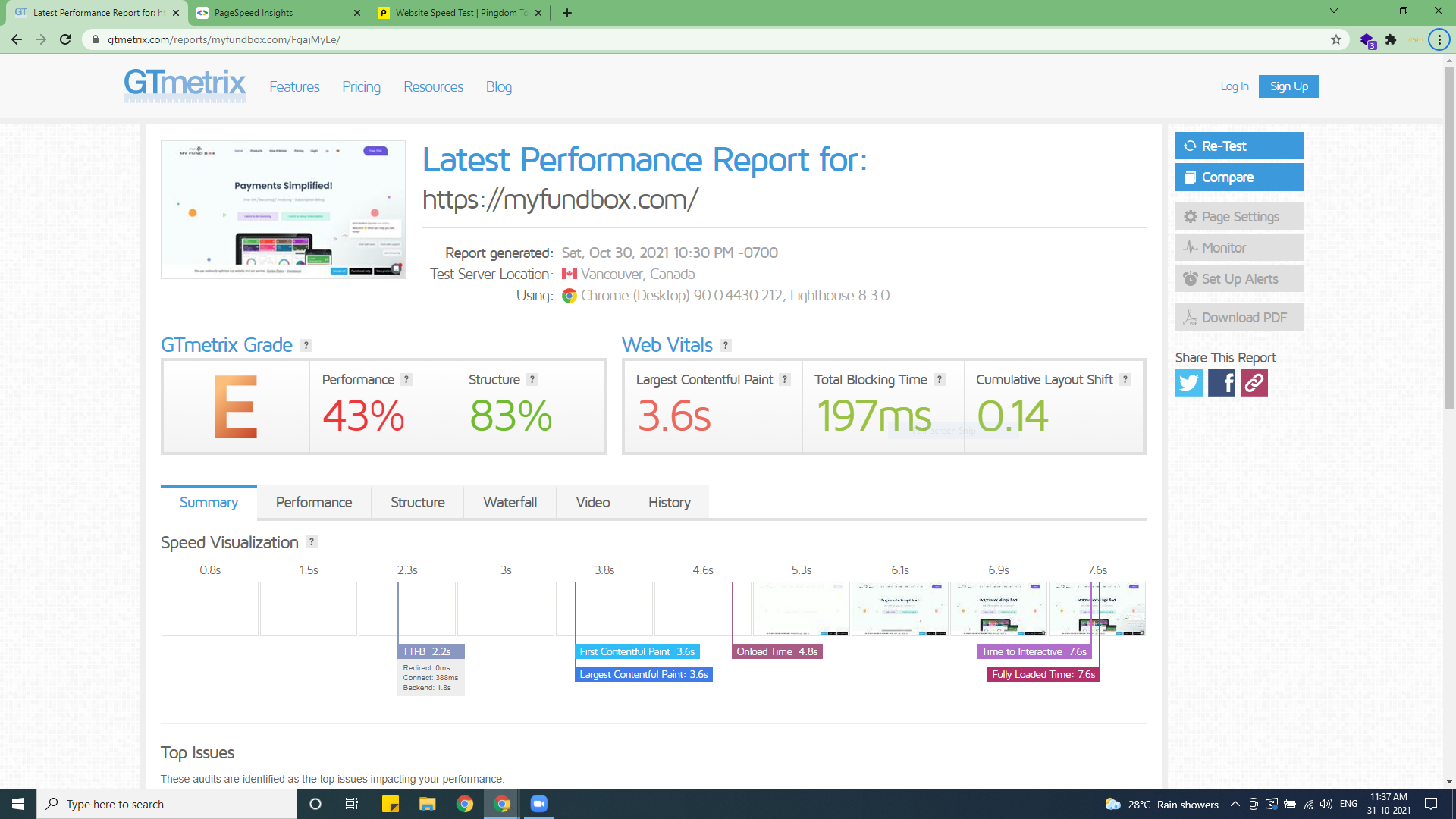Viewport: 1456px width, 819px height.
Task: Expand tab search dropdown arrow
Action: pos(1334,11)
